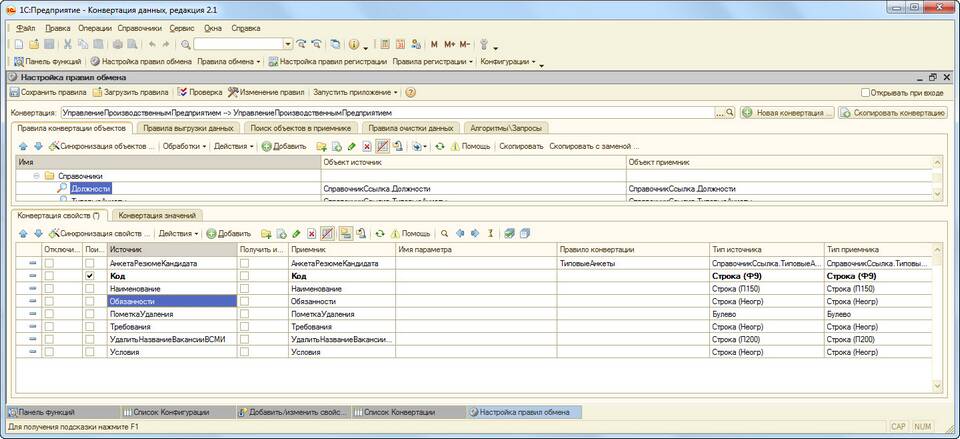Open the 'Обработки' dropdown in object rules toolbar
This screenshot has width=960, height=439.
coord(186,147)
